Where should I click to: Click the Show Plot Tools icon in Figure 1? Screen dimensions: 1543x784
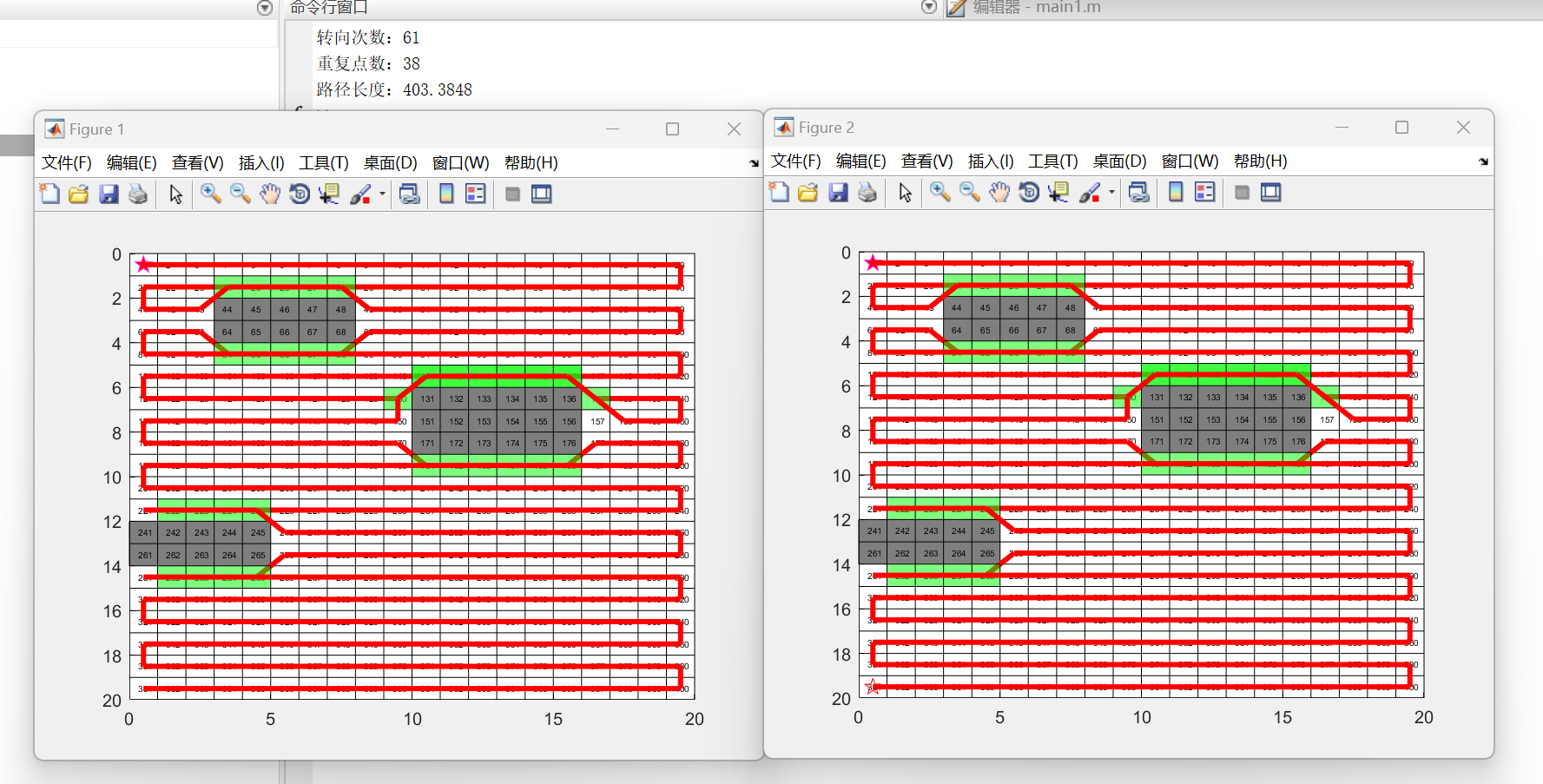coord(542,194)
